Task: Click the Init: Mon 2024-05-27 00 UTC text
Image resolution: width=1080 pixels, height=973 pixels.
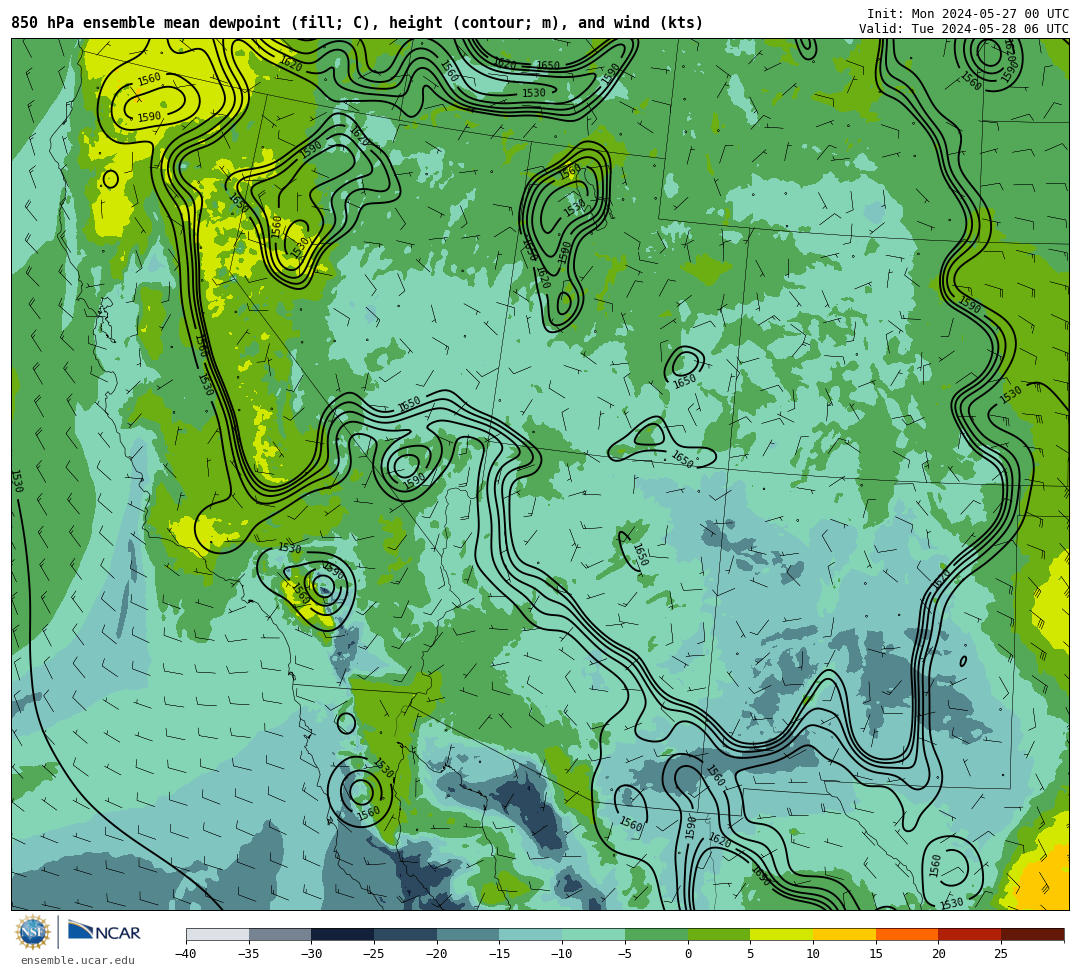Action: (x=968, y=14)
